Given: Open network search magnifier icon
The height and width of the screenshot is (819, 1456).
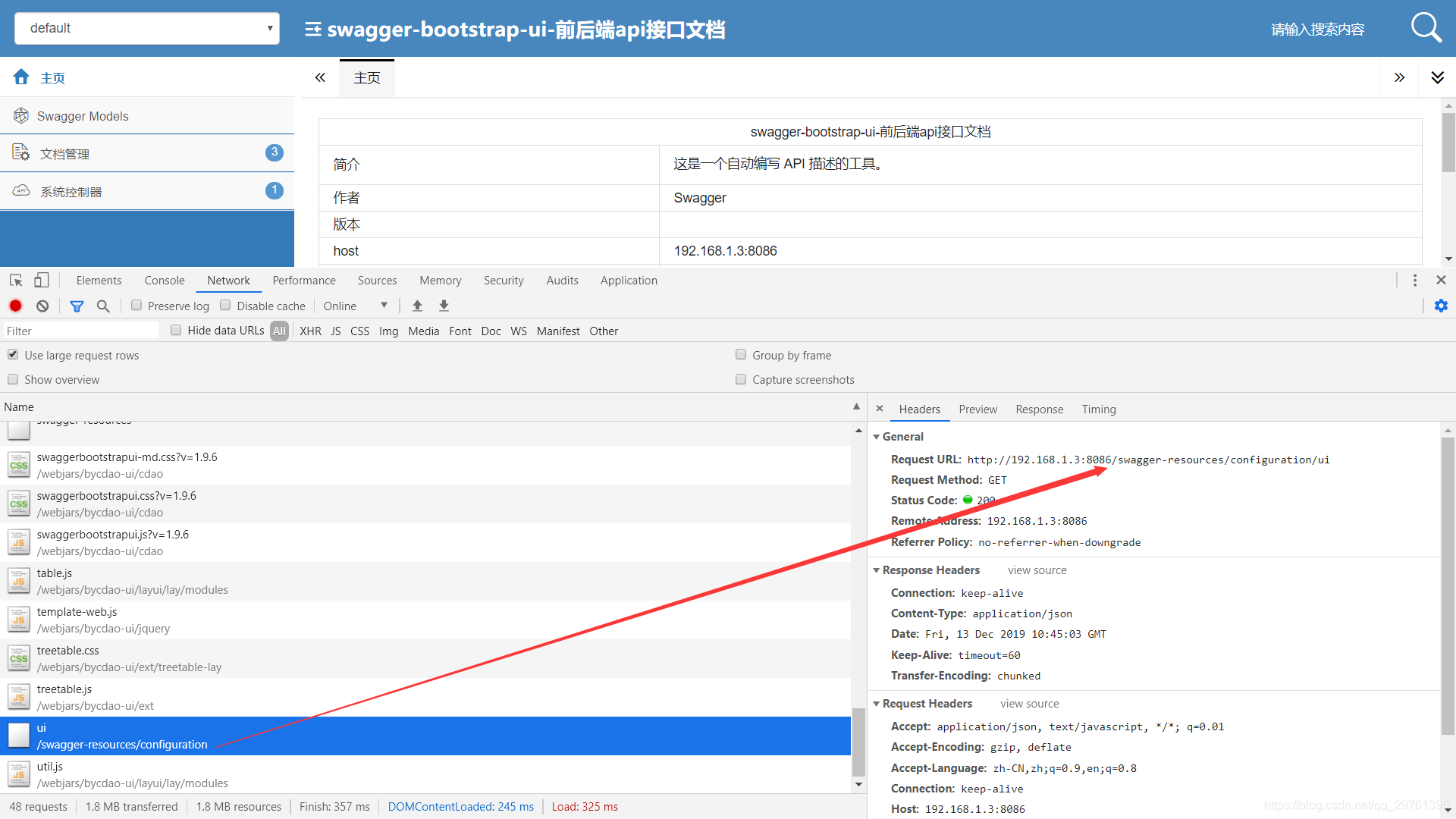Looking at the screenshot, I should pos(103,306).
